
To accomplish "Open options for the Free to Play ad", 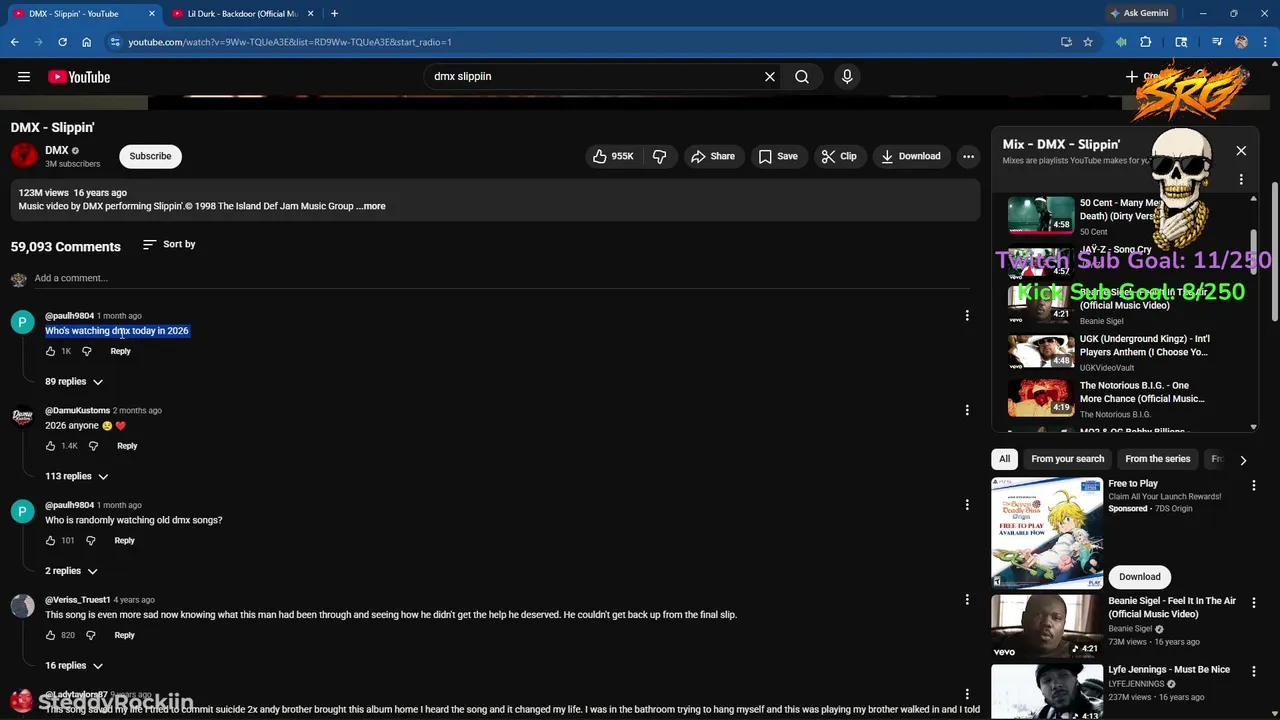I will pyautogui.click(x=1254, y=485).
